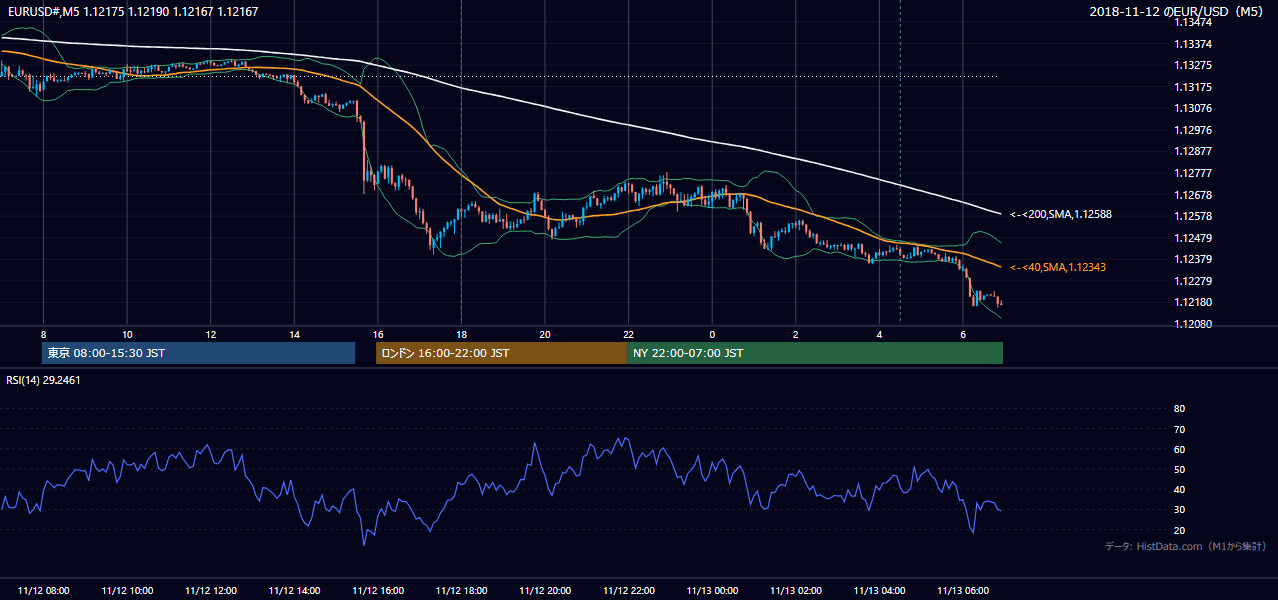1278x600 pixels.
Task: Click the 11/13 04:00 date label
Action: pyautogui.click(x=880, y=591)
